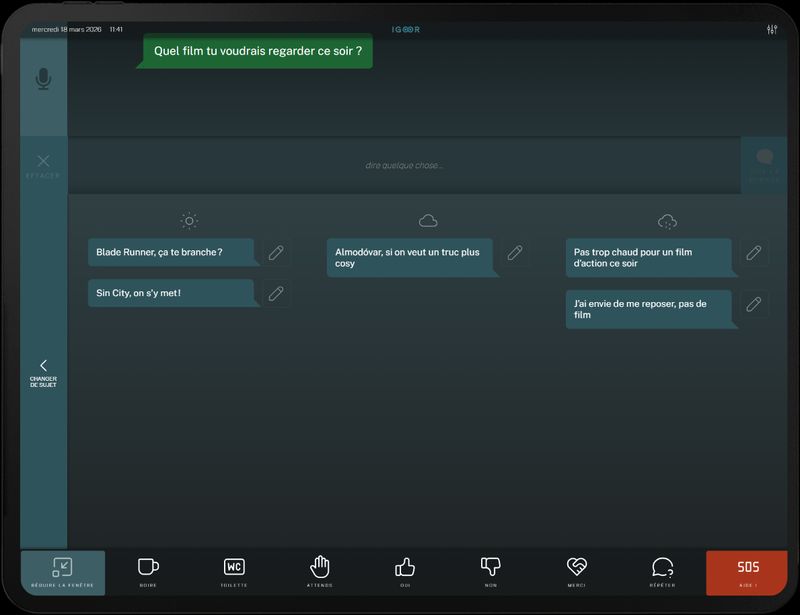Edit the 'Sin City, on s'y met!' reply
The image size is (800, 615).
tap(276, 293)
